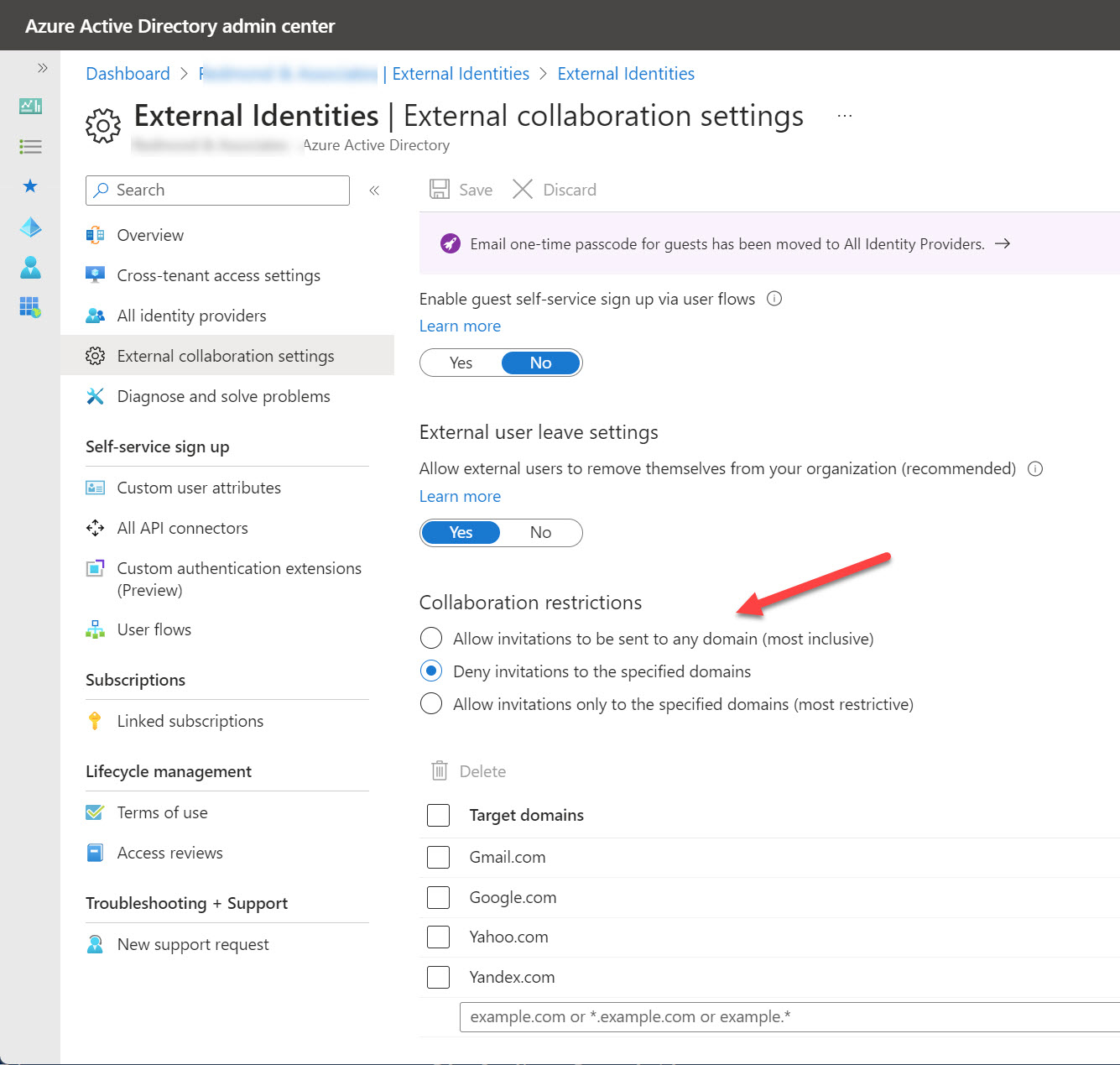Open the Users person icon in sidebar
The width and height of the screenshot is (1120, 1065).
coord(30,268)
